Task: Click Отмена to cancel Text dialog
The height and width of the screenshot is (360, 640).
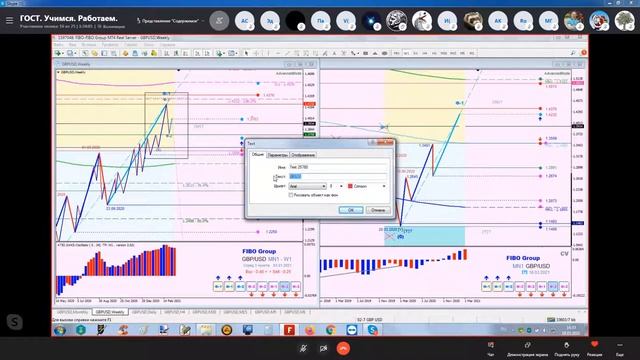Action: 378,210
